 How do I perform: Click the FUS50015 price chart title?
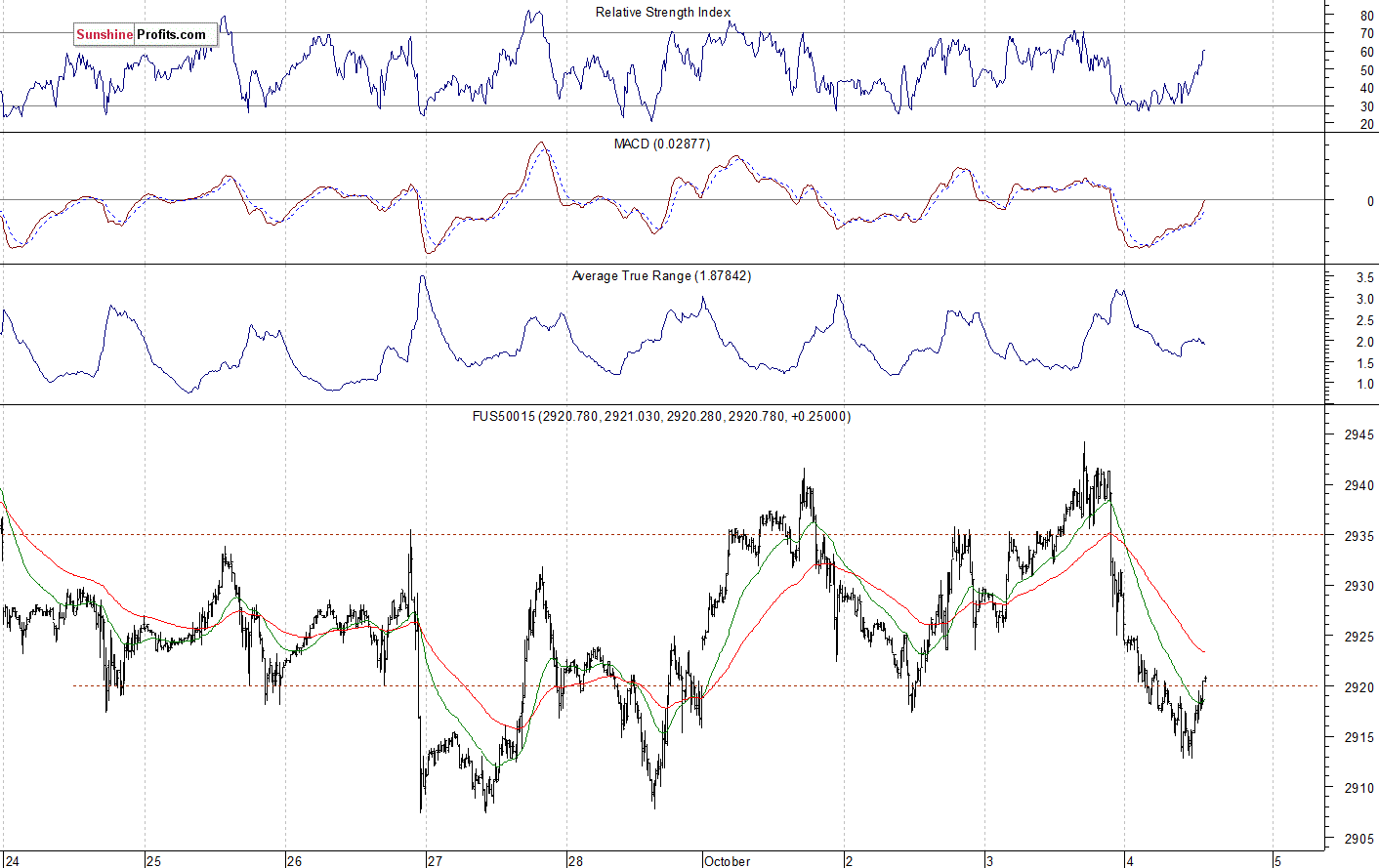click(x=662, y=416)
